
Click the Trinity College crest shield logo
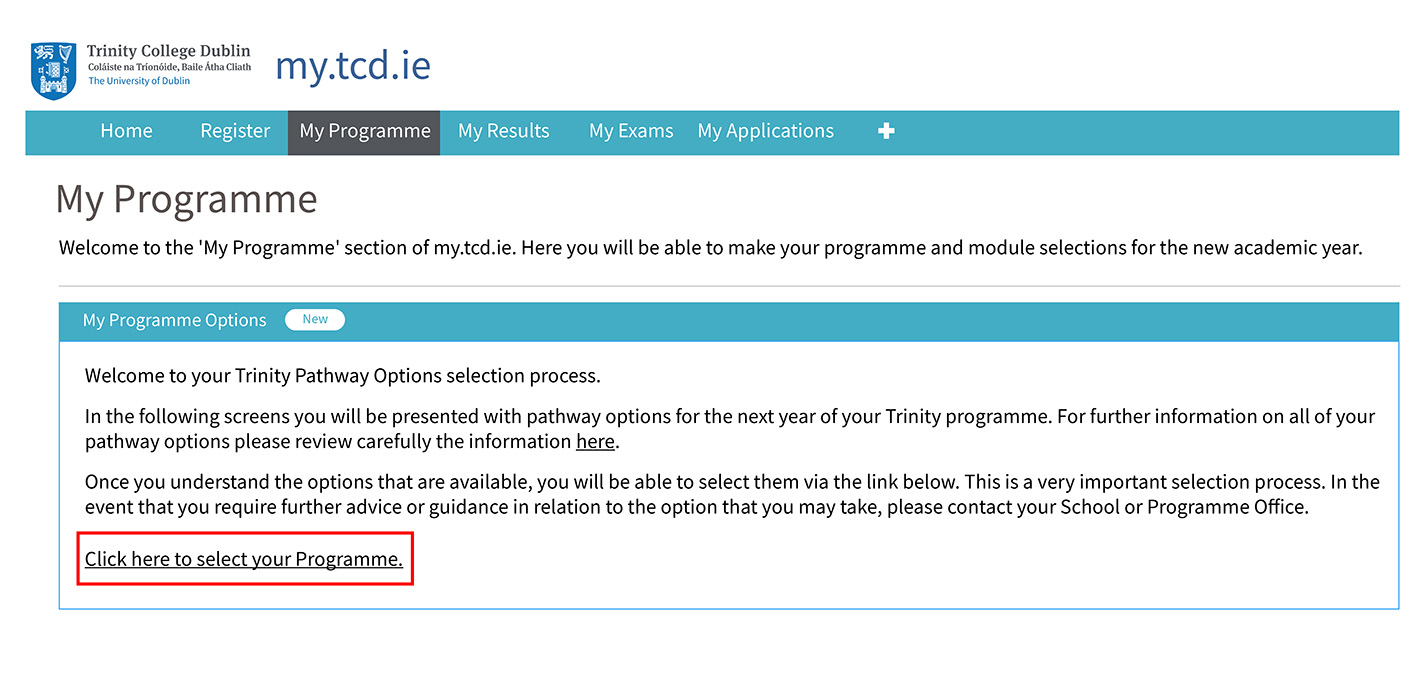click(53, 70)
